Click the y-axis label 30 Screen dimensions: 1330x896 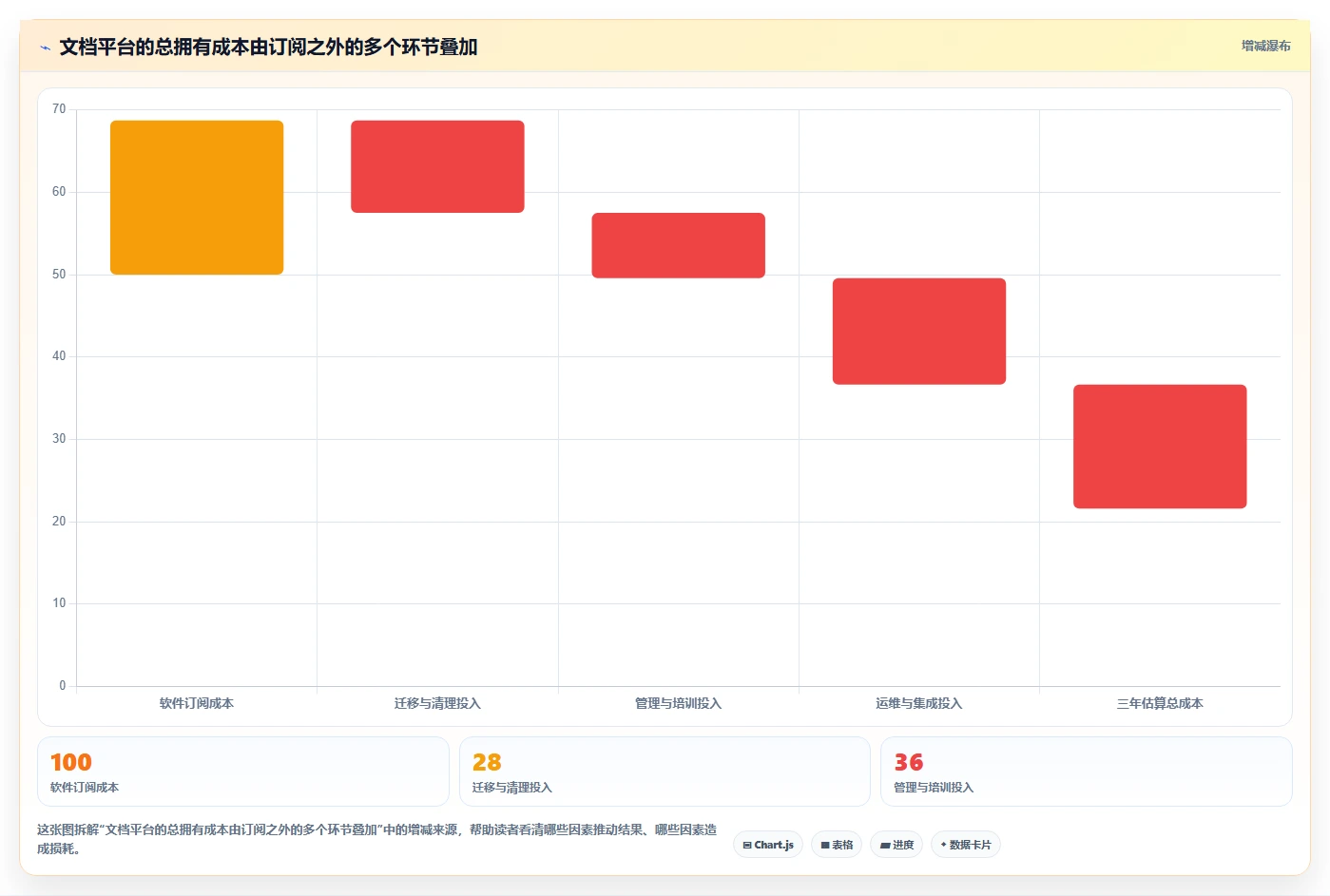click(59, 439)
